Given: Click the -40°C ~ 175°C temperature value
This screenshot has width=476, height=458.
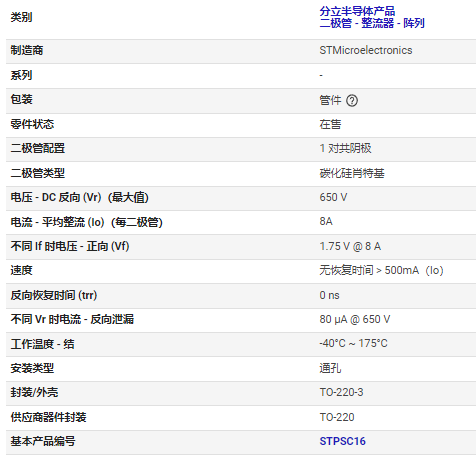Looking at the screenshot, I should click(353, 343).
